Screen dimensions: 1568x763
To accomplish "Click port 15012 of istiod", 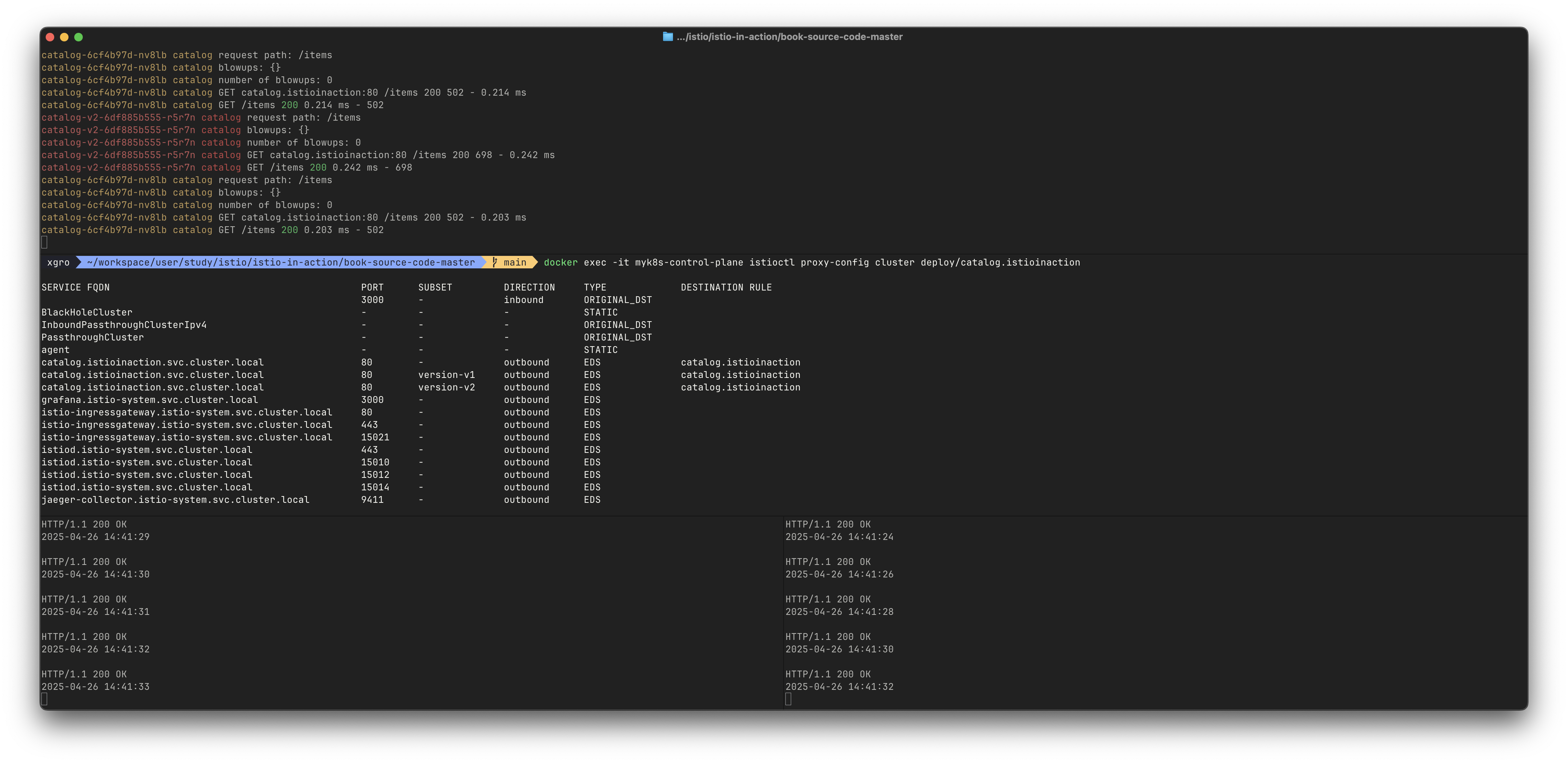I will click(x=375, y=474).
